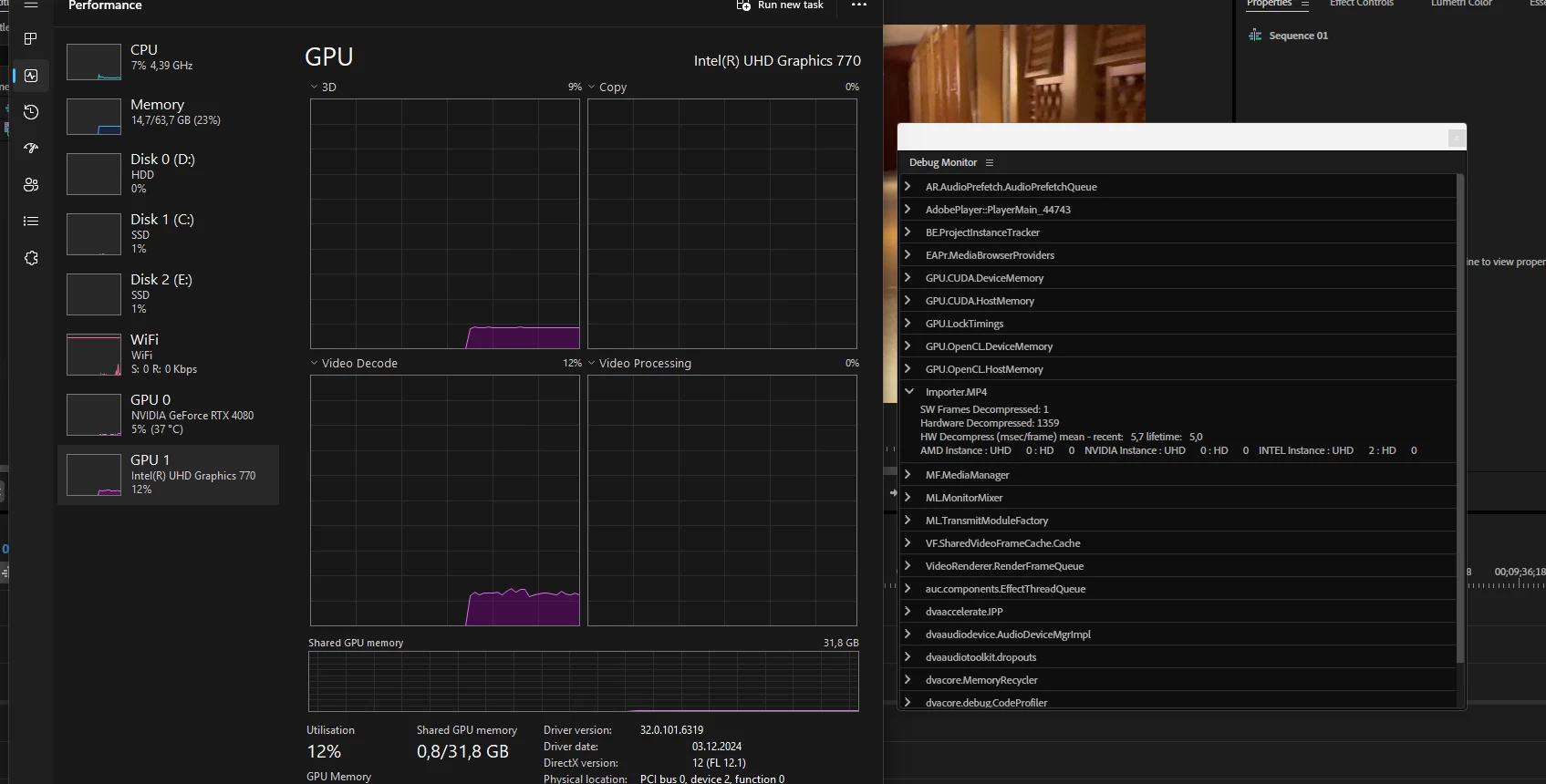Select WiFi performance entry
This screenshot has width=1546, height=784.
tap(168, 354)
